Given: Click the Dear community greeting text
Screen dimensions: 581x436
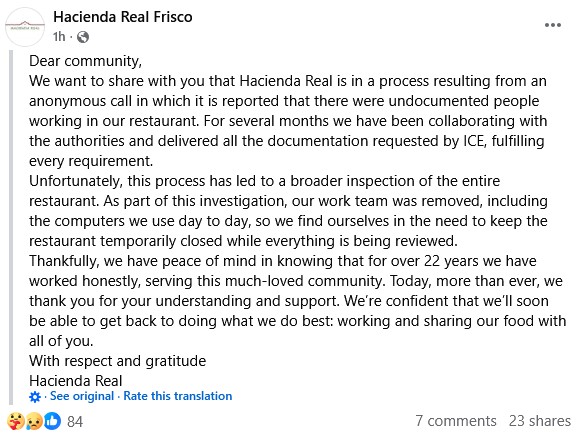Looking at the screenshot, I should 86,61.
